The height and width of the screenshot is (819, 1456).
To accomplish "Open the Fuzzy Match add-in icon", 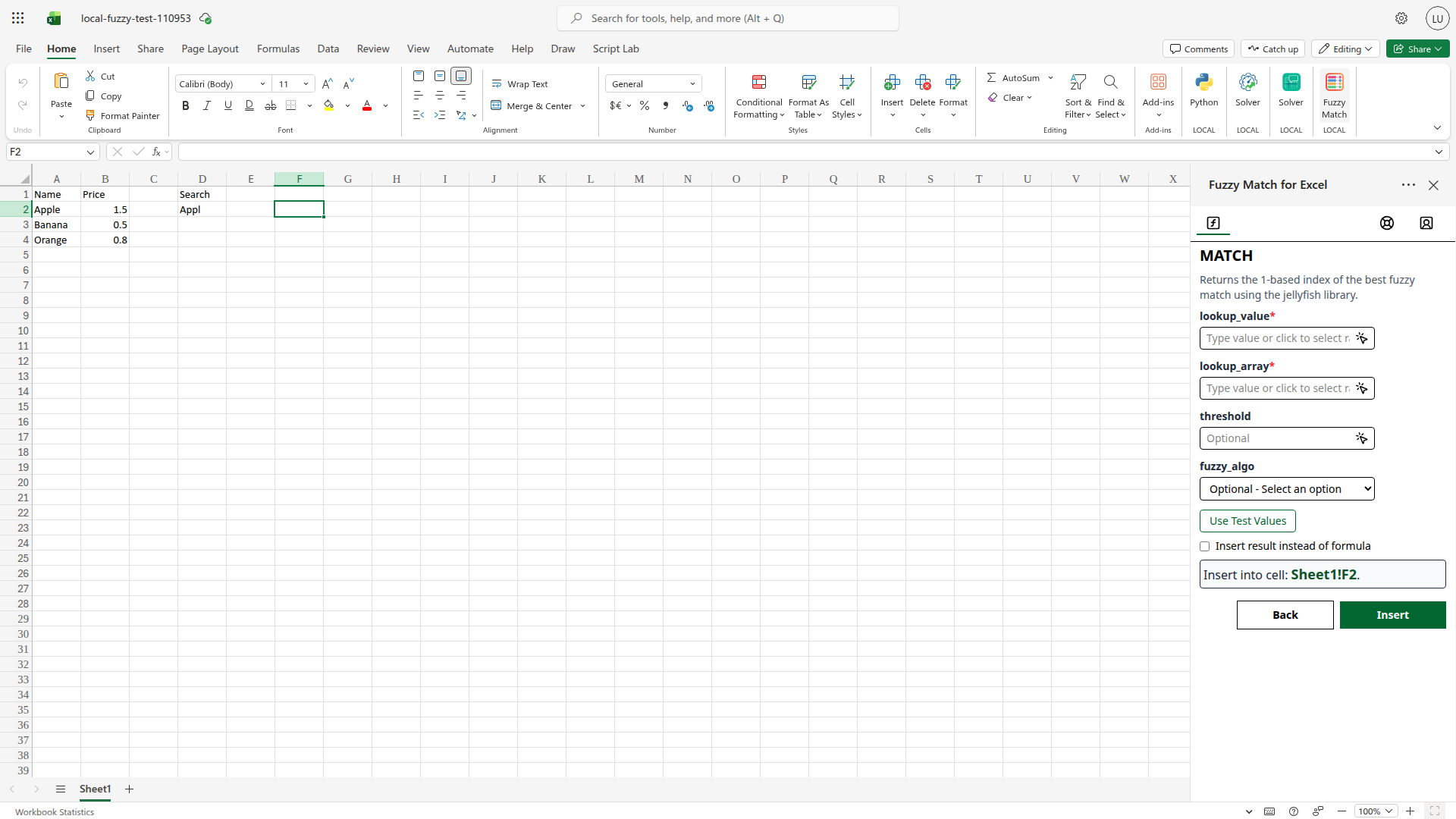I will (1334, 95).
